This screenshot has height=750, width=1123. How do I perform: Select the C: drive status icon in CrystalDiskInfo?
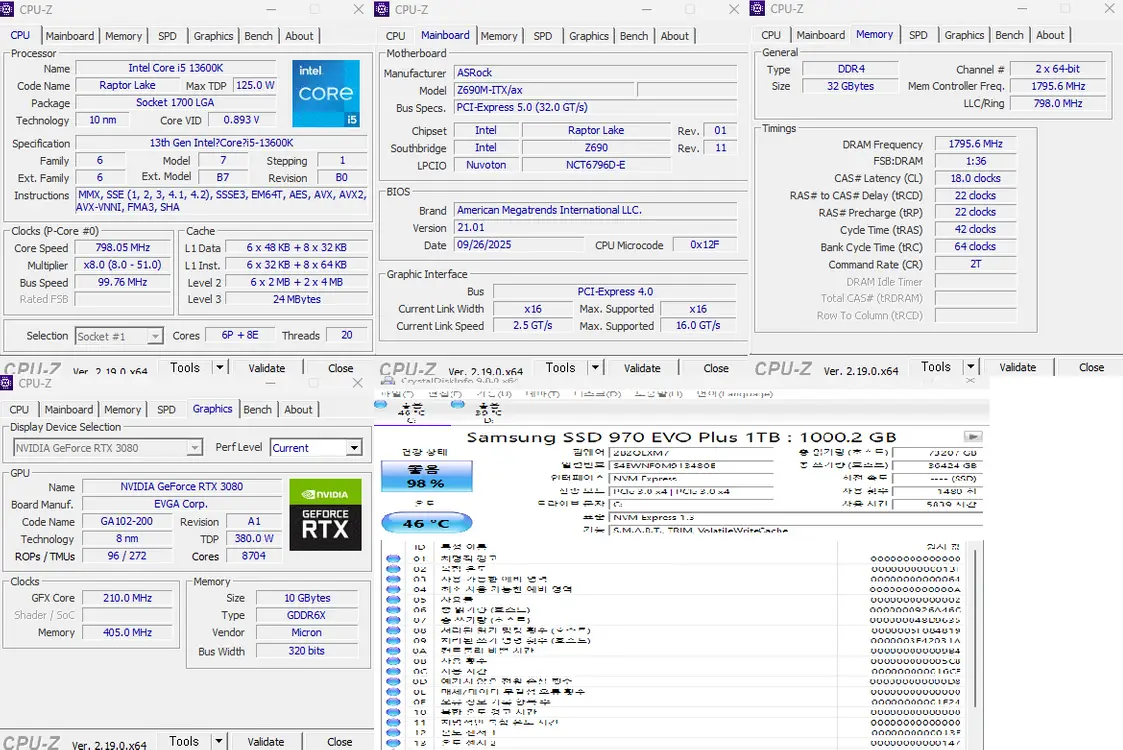[381, 405]
